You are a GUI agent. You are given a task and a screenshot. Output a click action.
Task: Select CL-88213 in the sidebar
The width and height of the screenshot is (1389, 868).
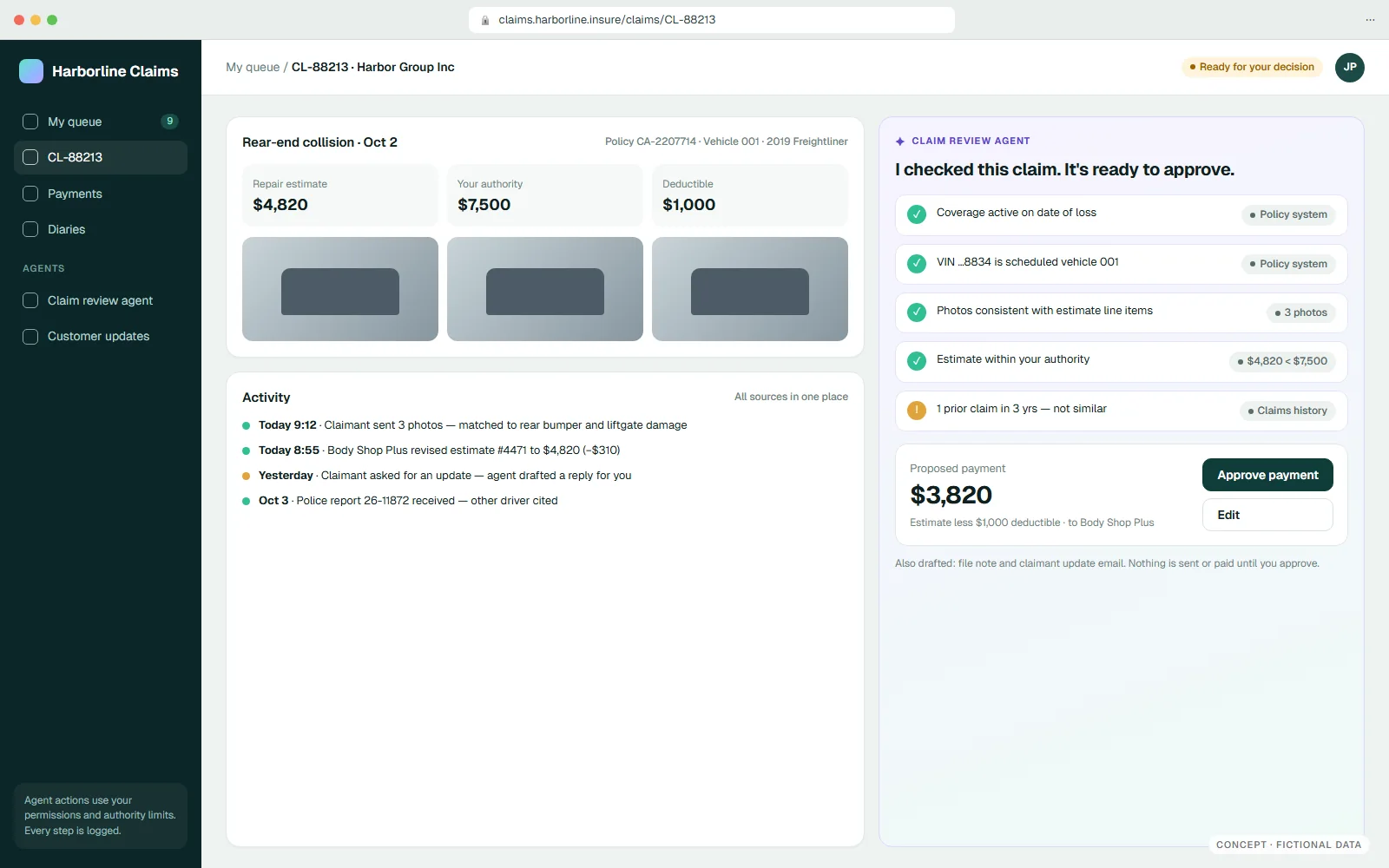(x=101, y=157)
